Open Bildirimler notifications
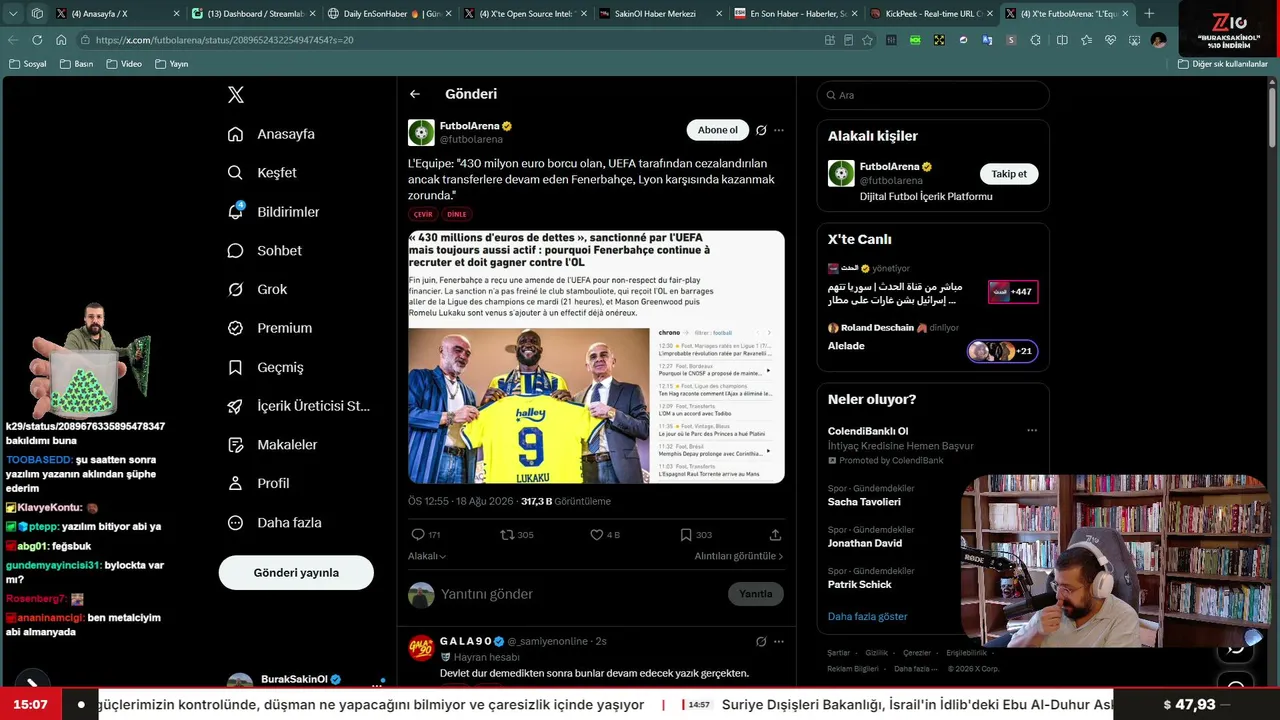 [x=273, y=212]
